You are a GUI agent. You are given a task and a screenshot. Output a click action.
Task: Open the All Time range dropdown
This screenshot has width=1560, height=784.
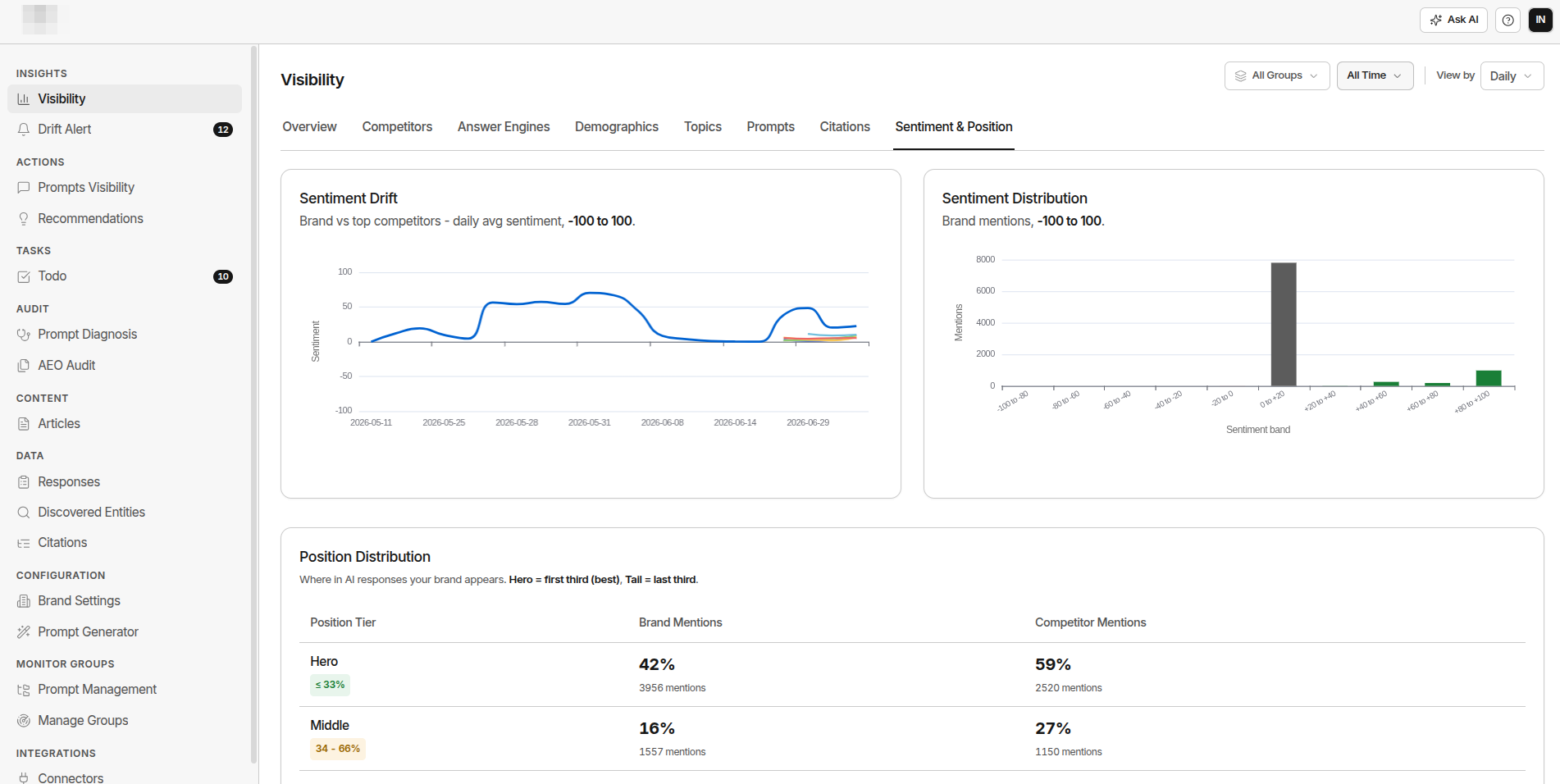coord(1375,75)
